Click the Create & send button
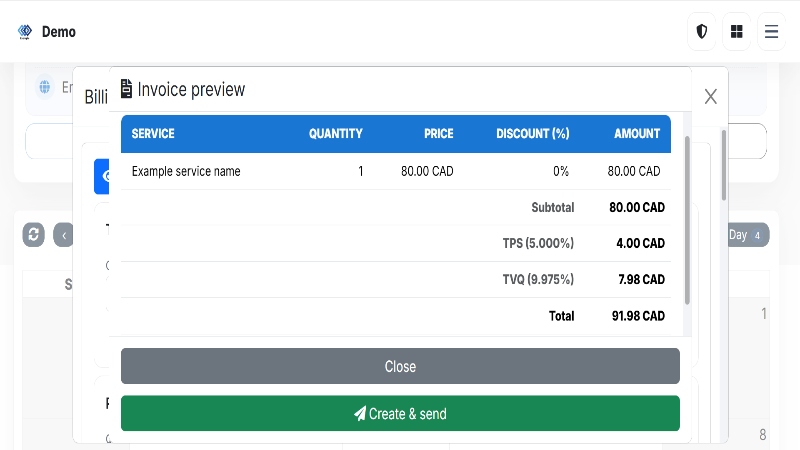The image size is (800, 450). [400, 414]
